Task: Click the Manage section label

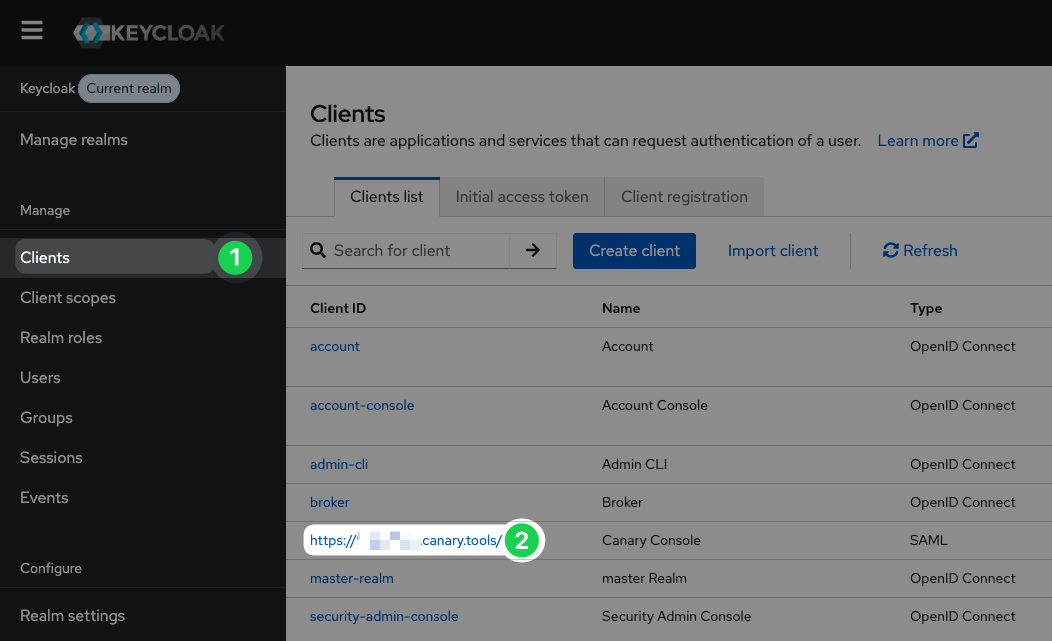Action: 45,210
